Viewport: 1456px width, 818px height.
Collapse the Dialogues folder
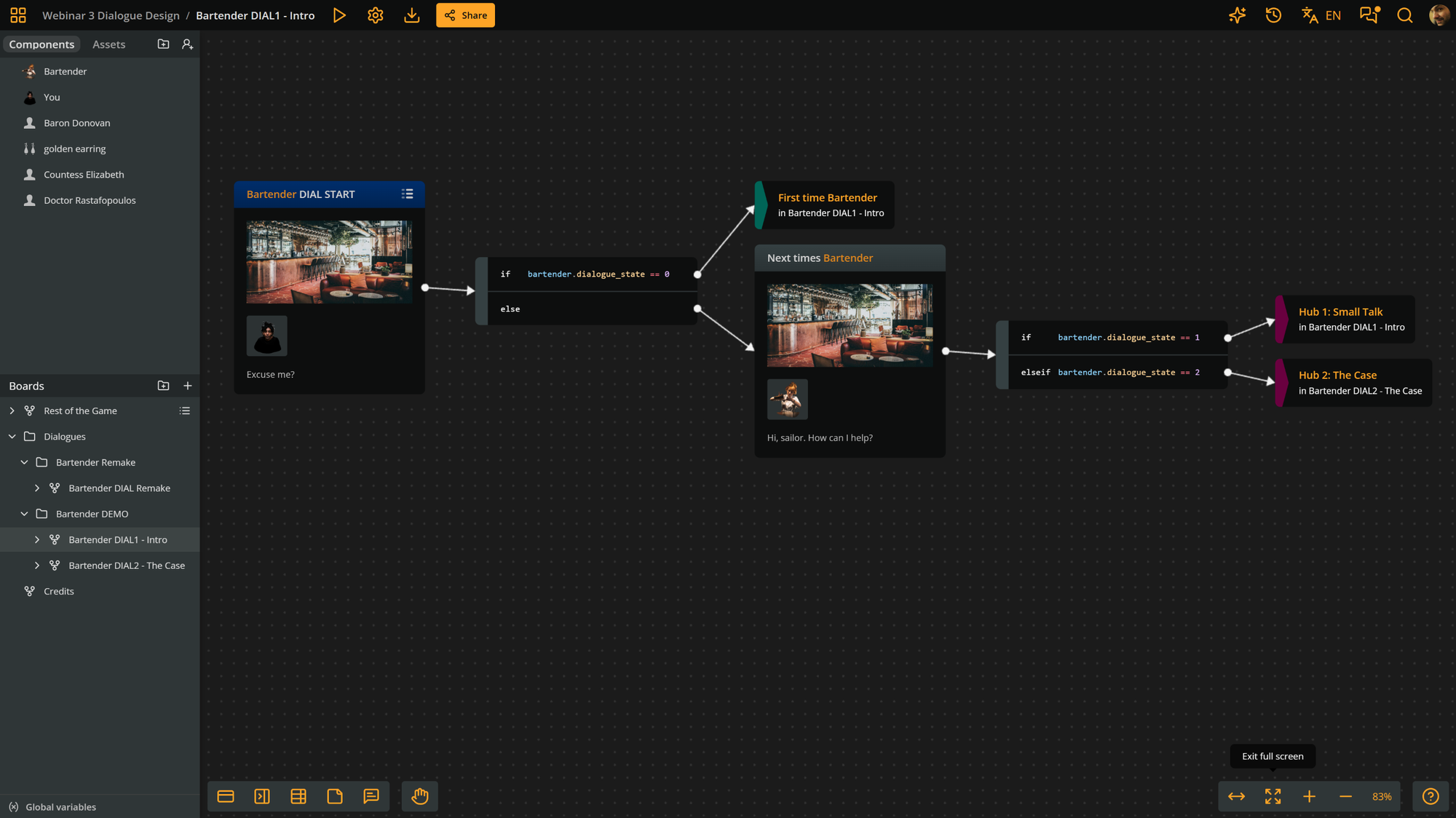coord(12,437)
